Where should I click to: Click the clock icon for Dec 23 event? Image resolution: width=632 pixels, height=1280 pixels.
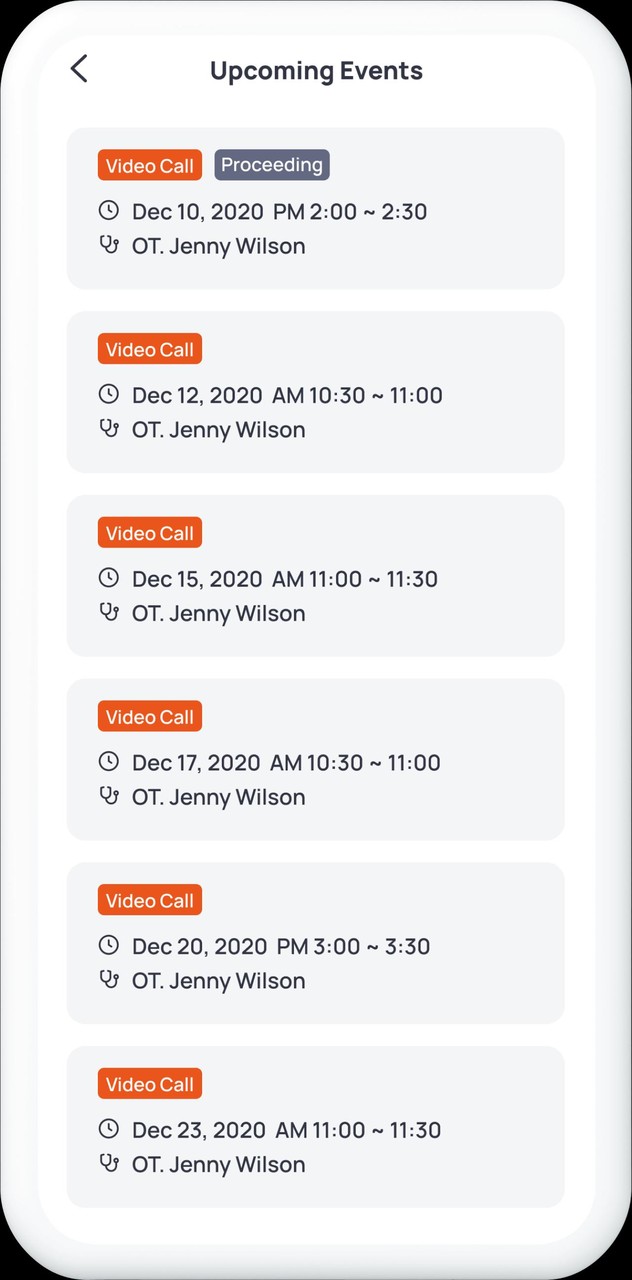pyautogui.click(x=109, y=1129)
